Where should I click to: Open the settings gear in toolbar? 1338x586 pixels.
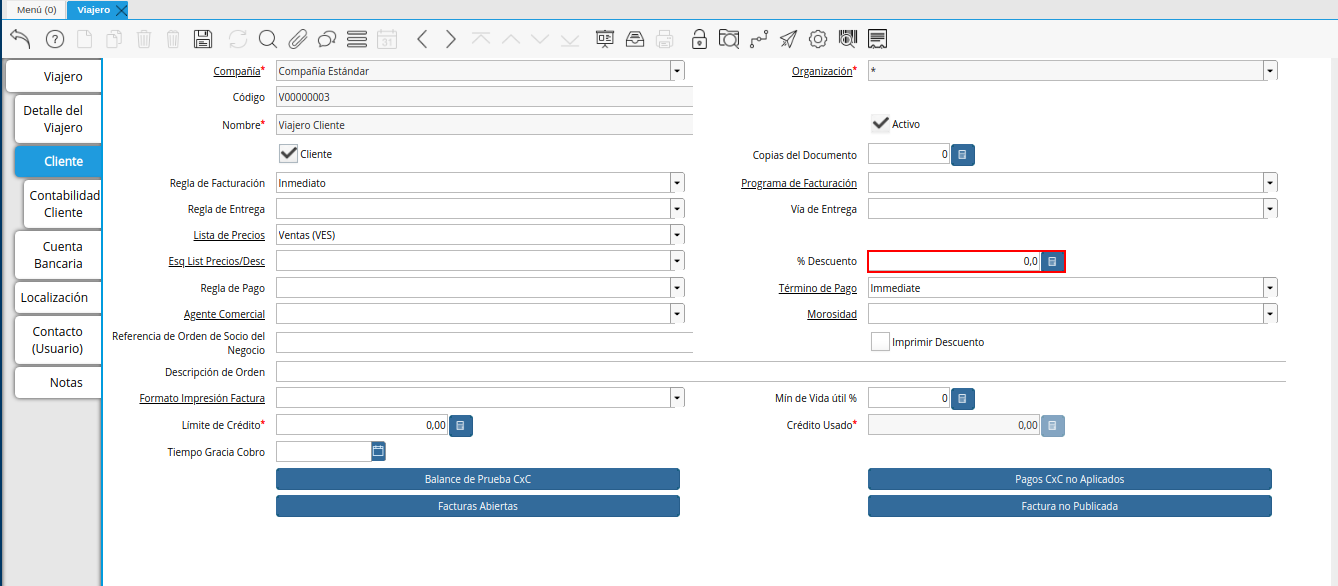[x=817, y=39]
